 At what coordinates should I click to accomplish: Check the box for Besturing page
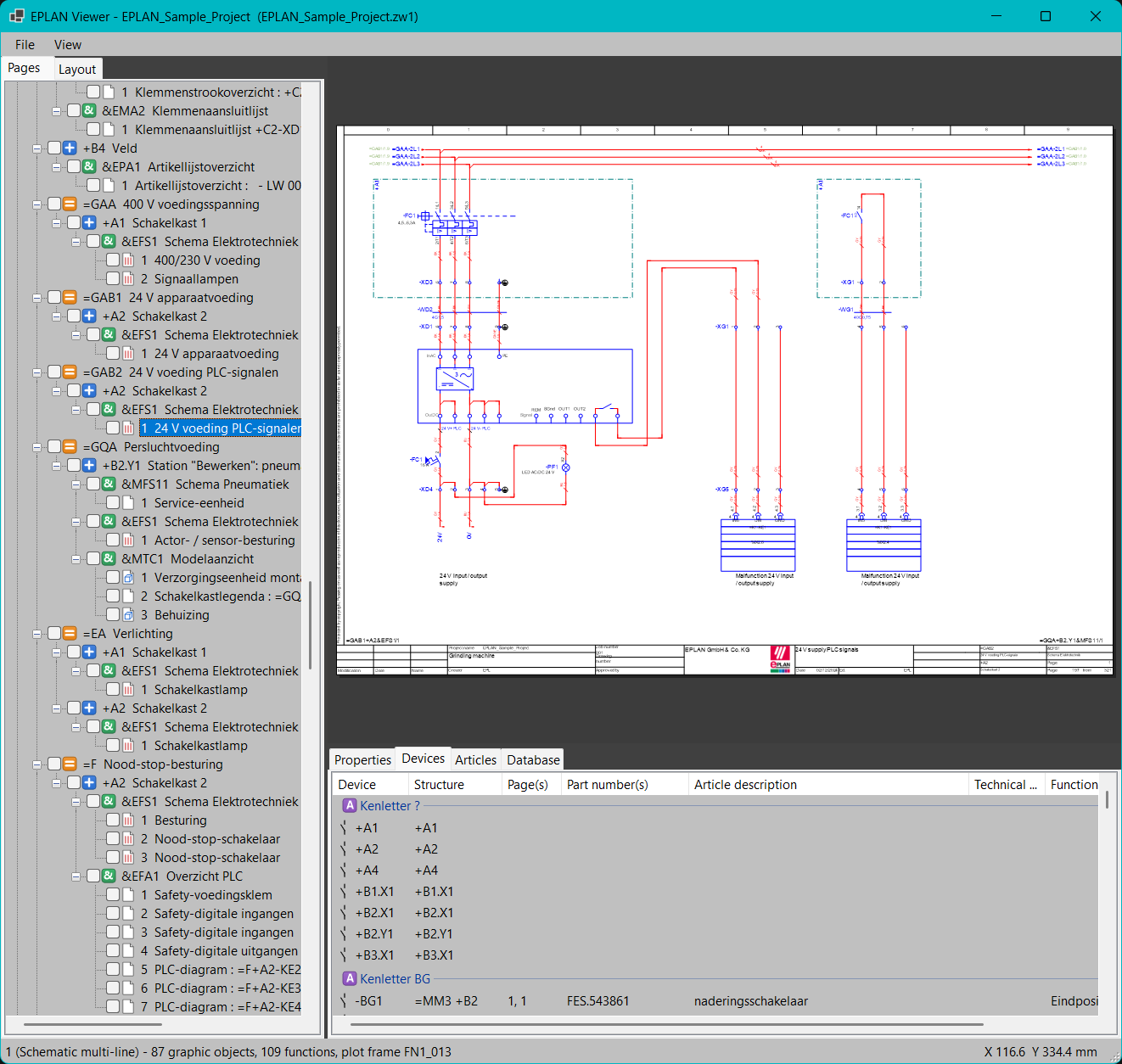click(112, 820)
